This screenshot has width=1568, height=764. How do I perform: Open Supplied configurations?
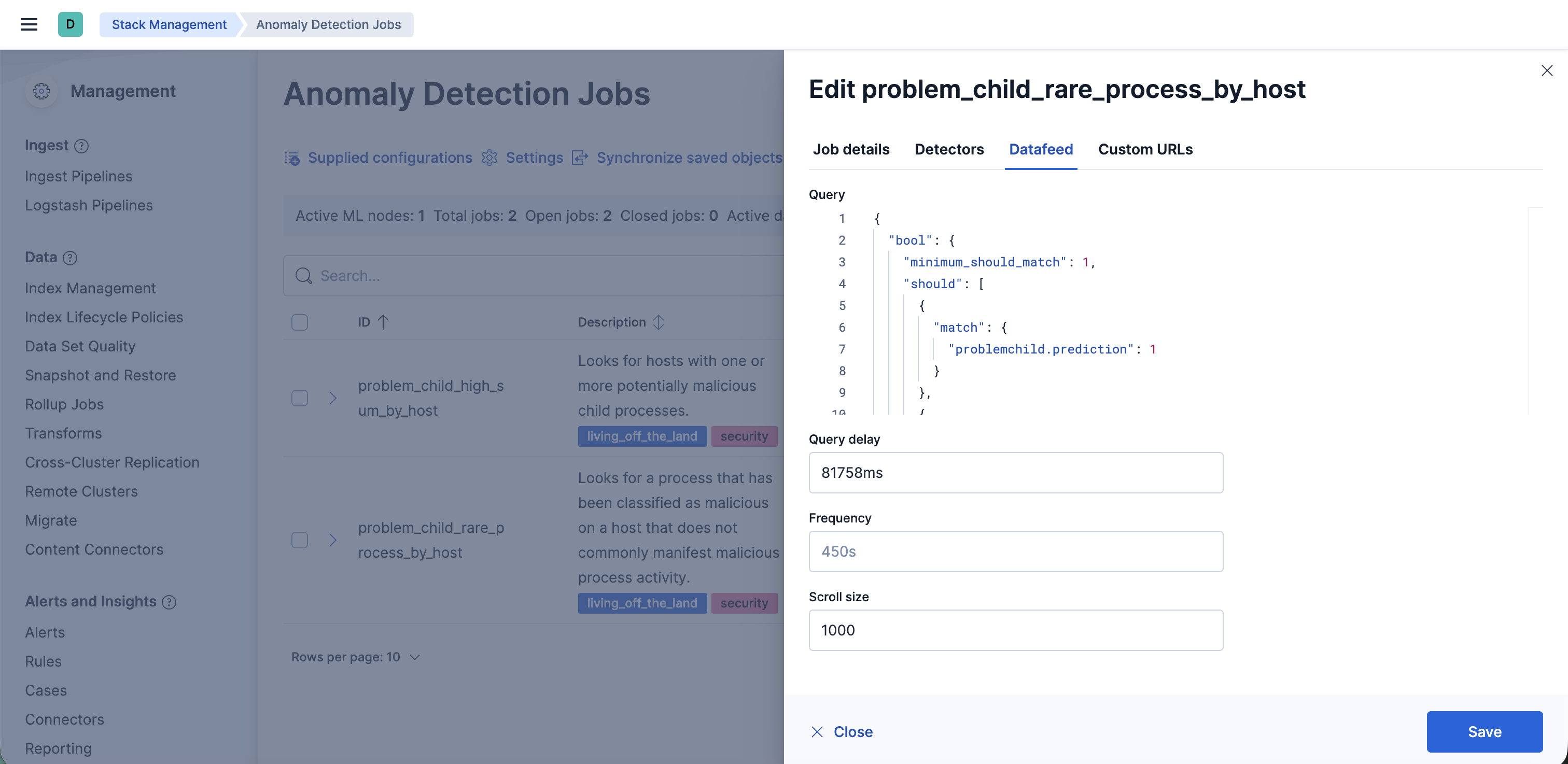tap(389, 158)
